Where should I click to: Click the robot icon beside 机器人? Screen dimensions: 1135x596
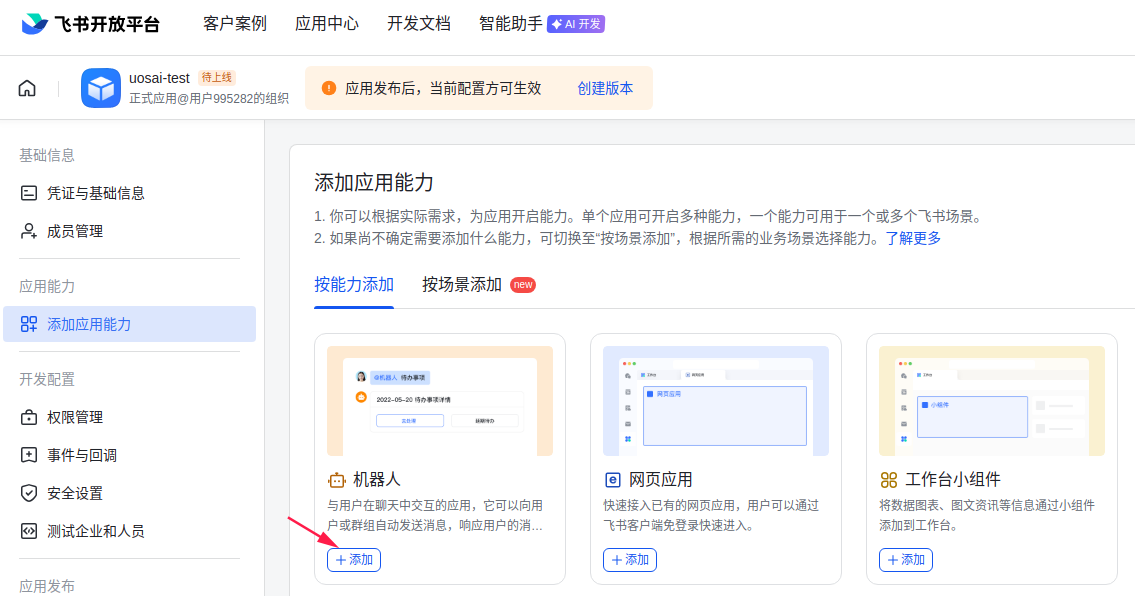[x=337, y=479]
